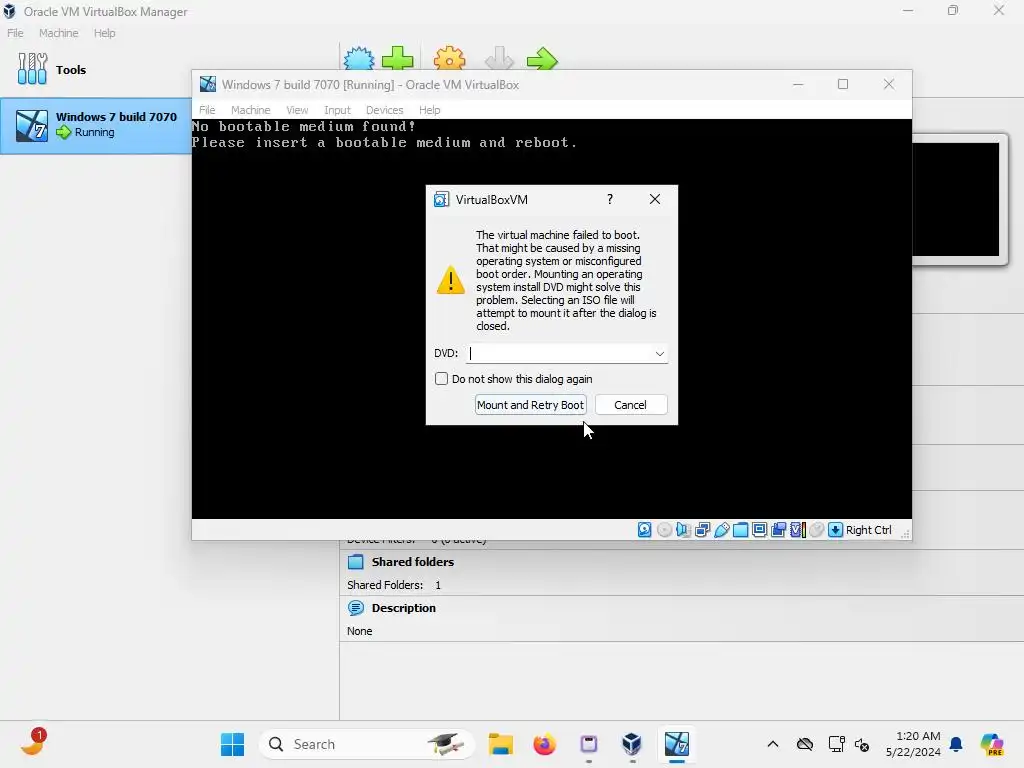1024x768 pixels.
Task: Open Settings via the orange gear icon
Action: click(449, 59)
